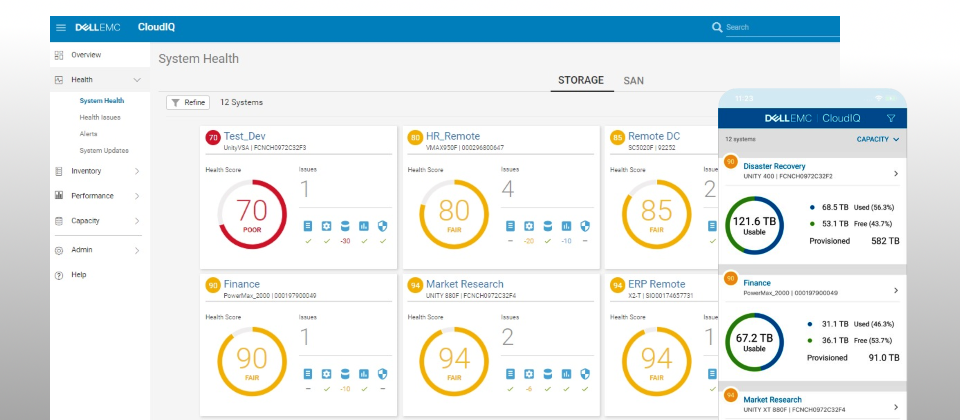Click the Performance chart icon on the Test_Dev card
Image resolution: width=960 pixels, height=420 pixels.
tap(364, 226)
